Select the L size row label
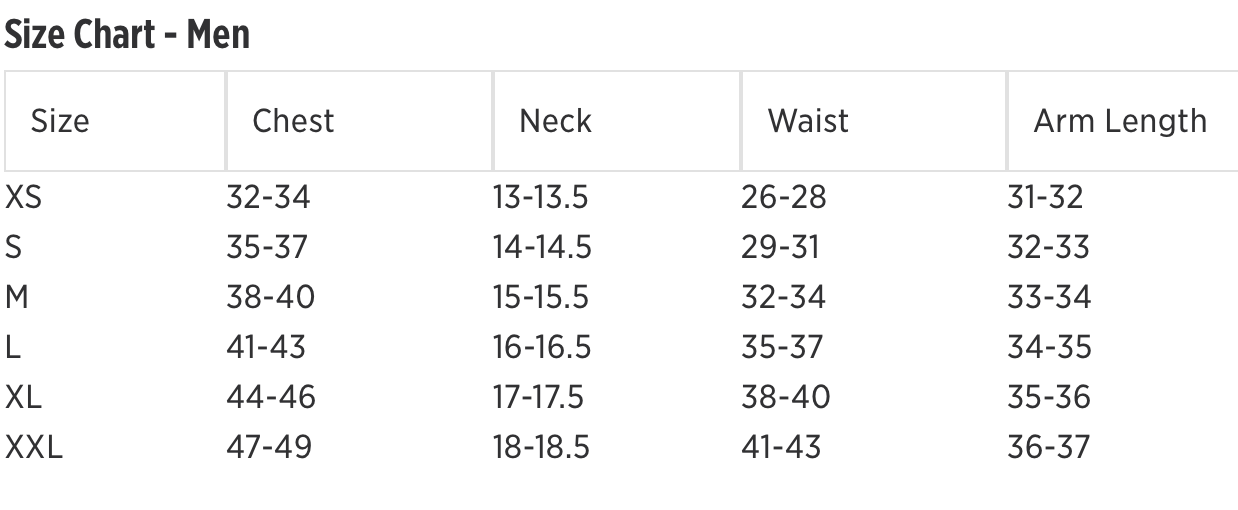The height and width of the screenshot is (510, 1238). (13, 347)
